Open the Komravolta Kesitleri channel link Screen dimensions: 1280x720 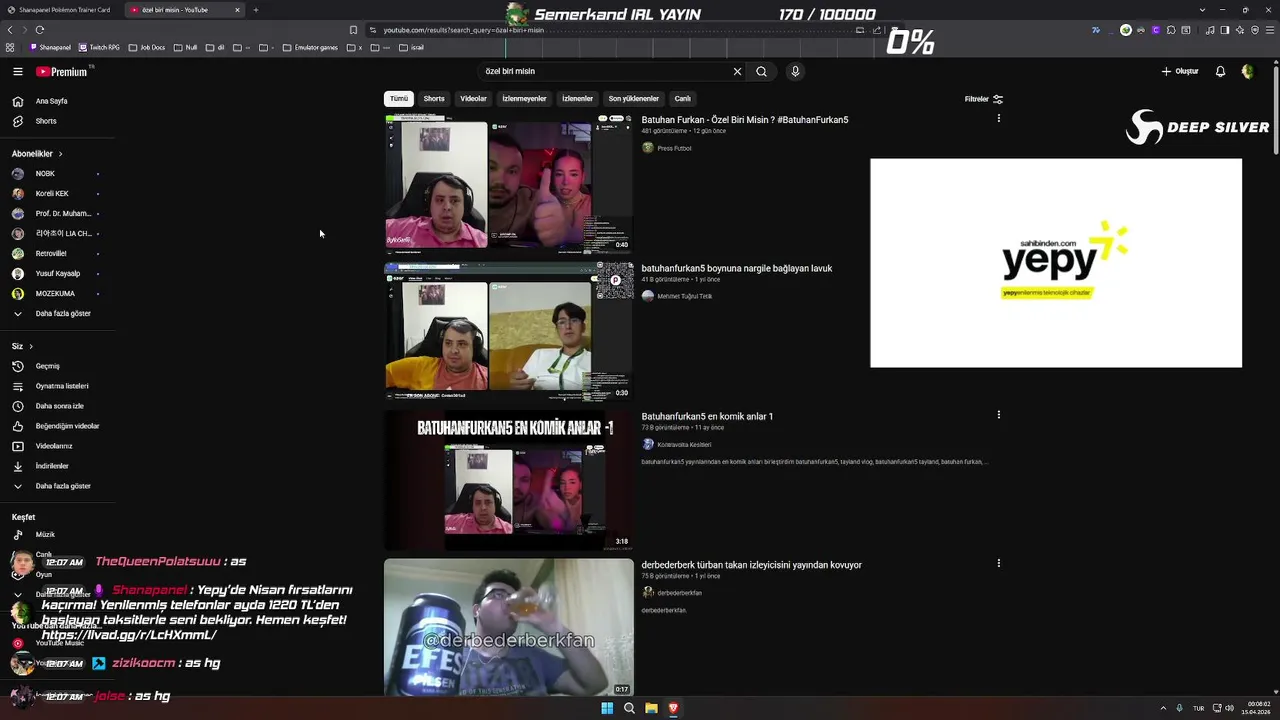click(684, 444)
